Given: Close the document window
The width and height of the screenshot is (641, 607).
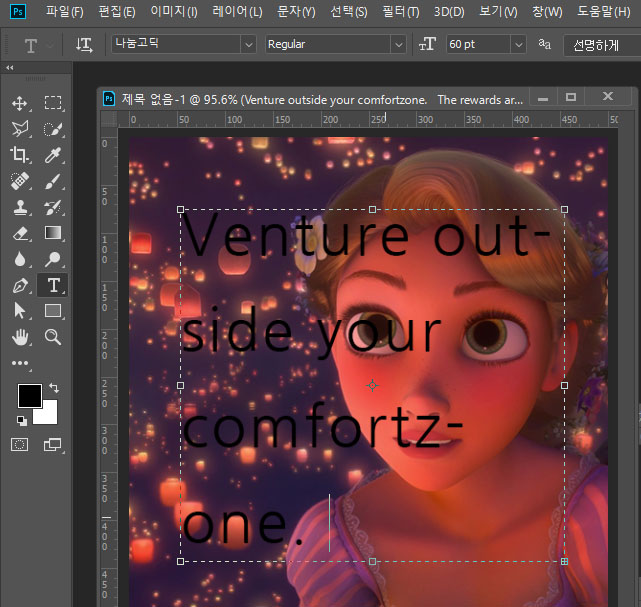Looking at the screenshot, I should (608, 97).
